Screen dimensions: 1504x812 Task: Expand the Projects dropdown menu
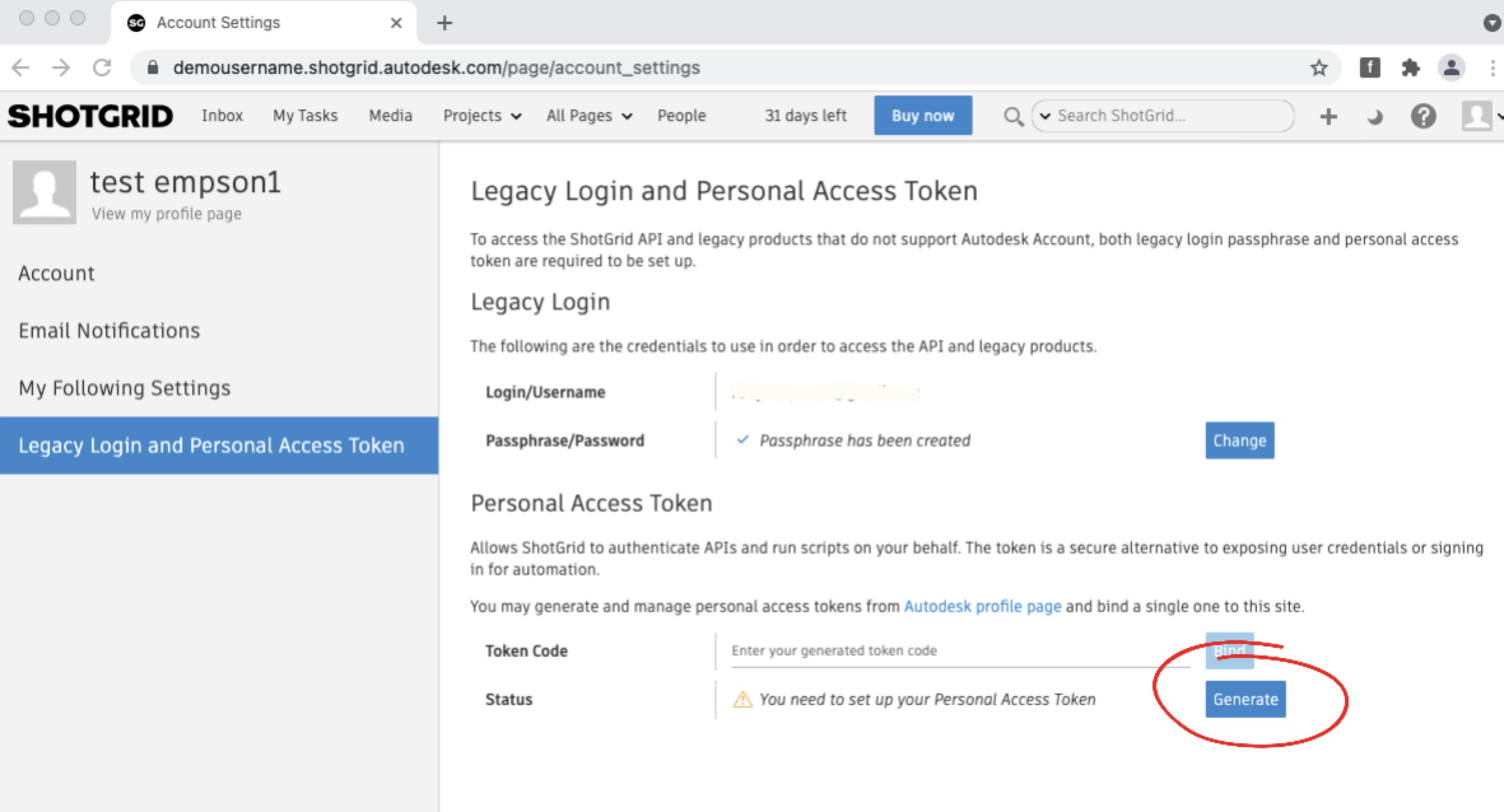482,116
